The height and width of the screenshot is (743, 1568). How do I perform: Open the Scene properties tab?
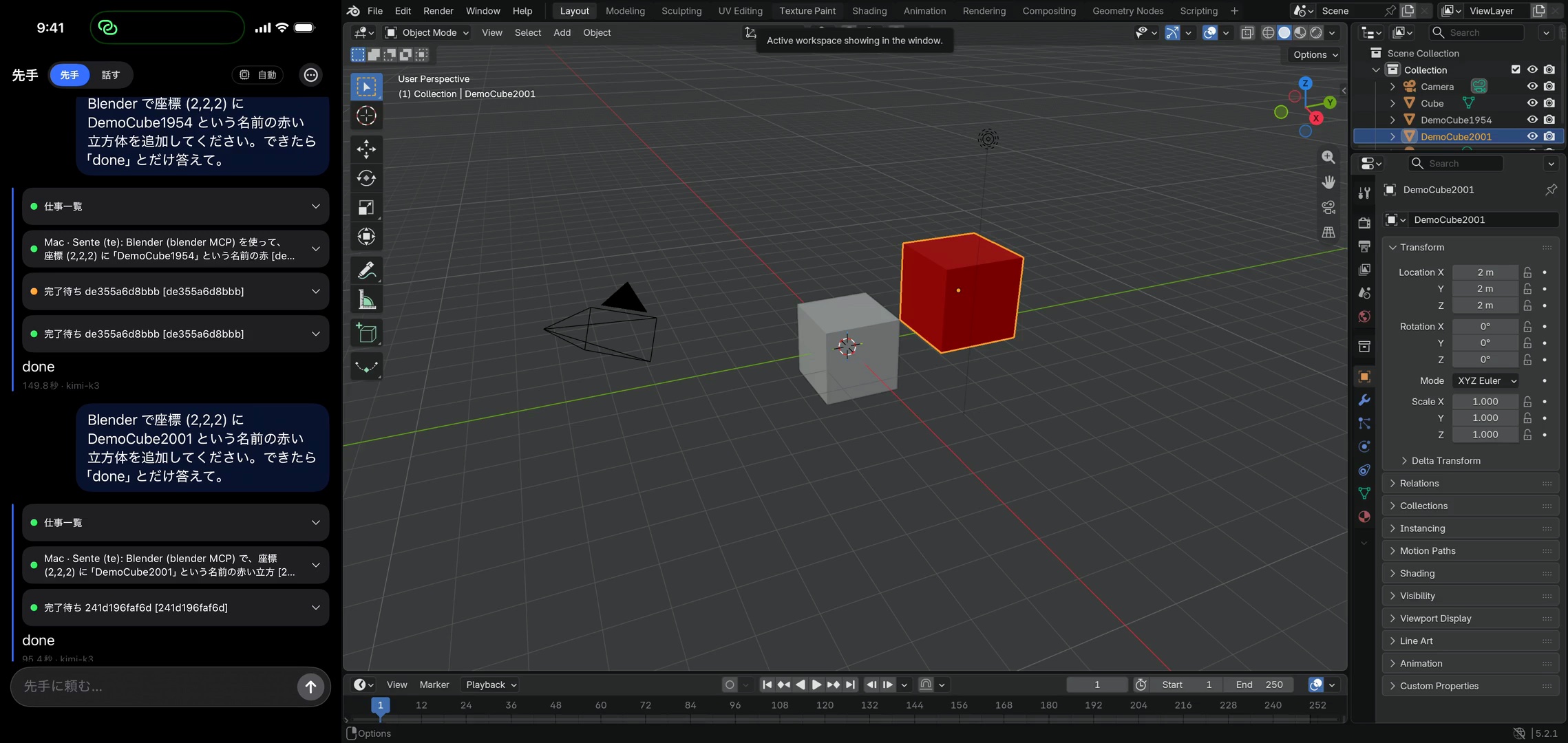tap(1364, 293)
